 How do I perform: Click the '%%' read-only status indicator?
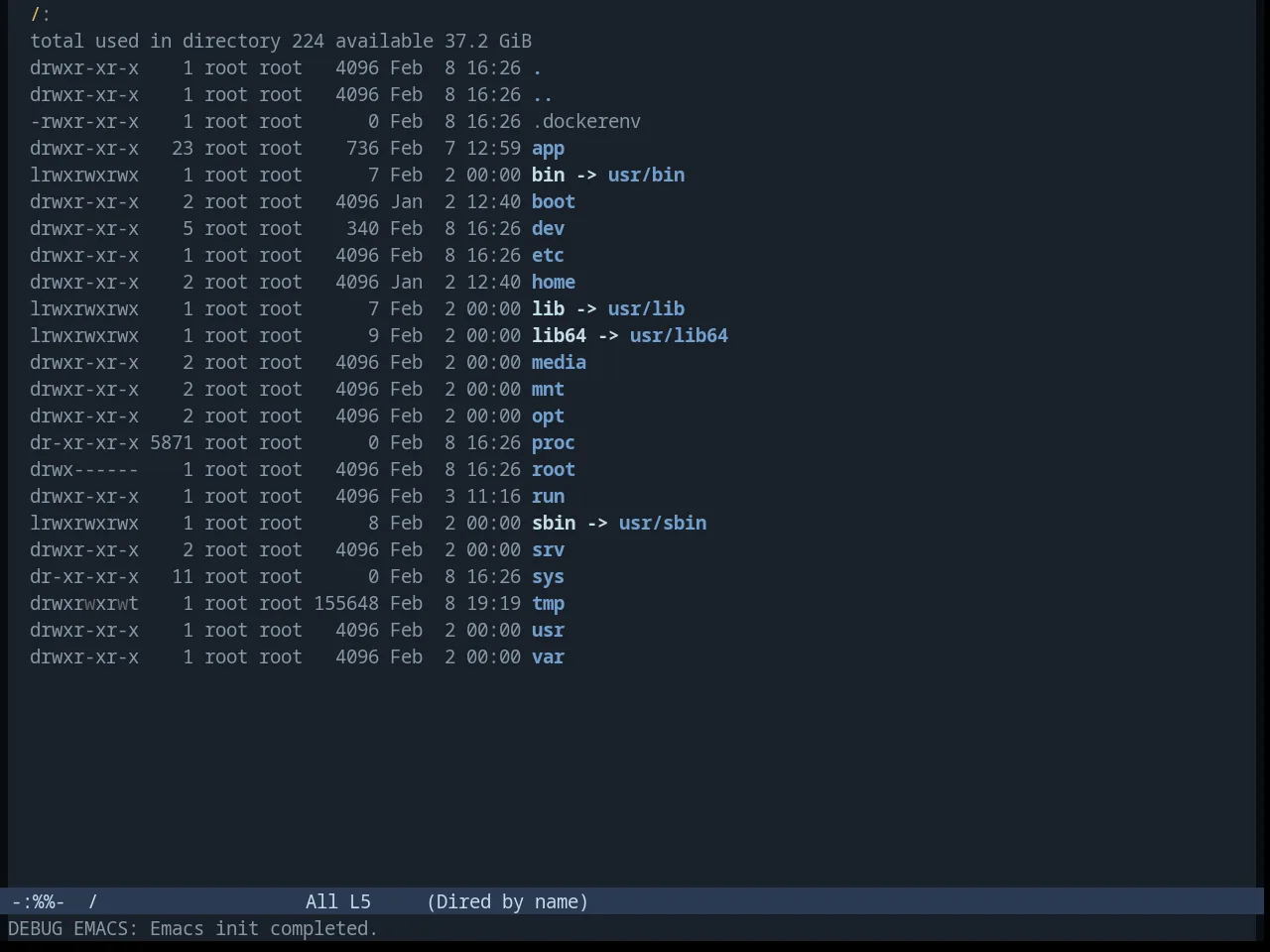[43, 902]
